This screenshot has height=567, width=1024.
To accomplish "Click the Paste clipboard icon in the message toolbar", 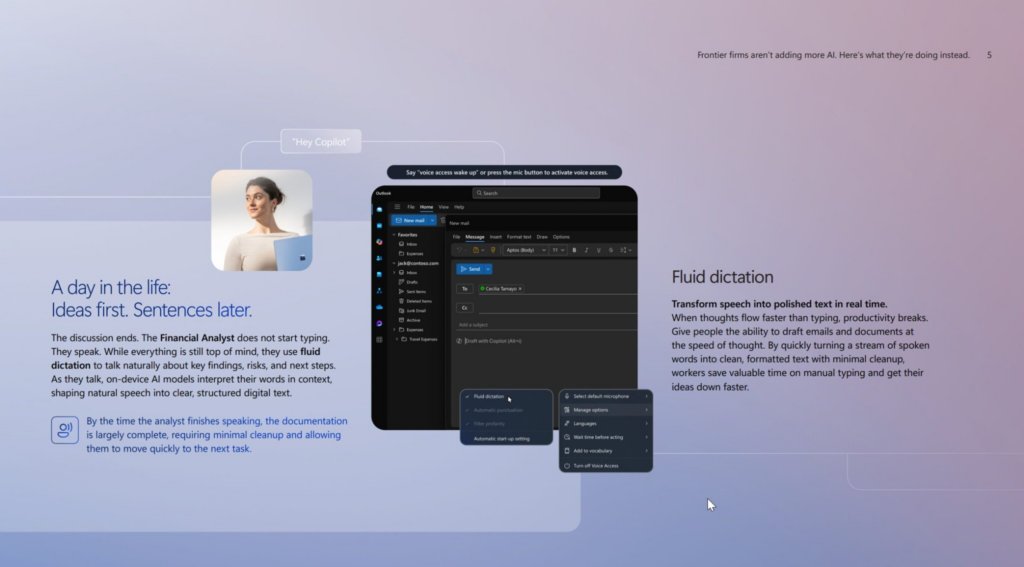I will (x=476, y=250).
